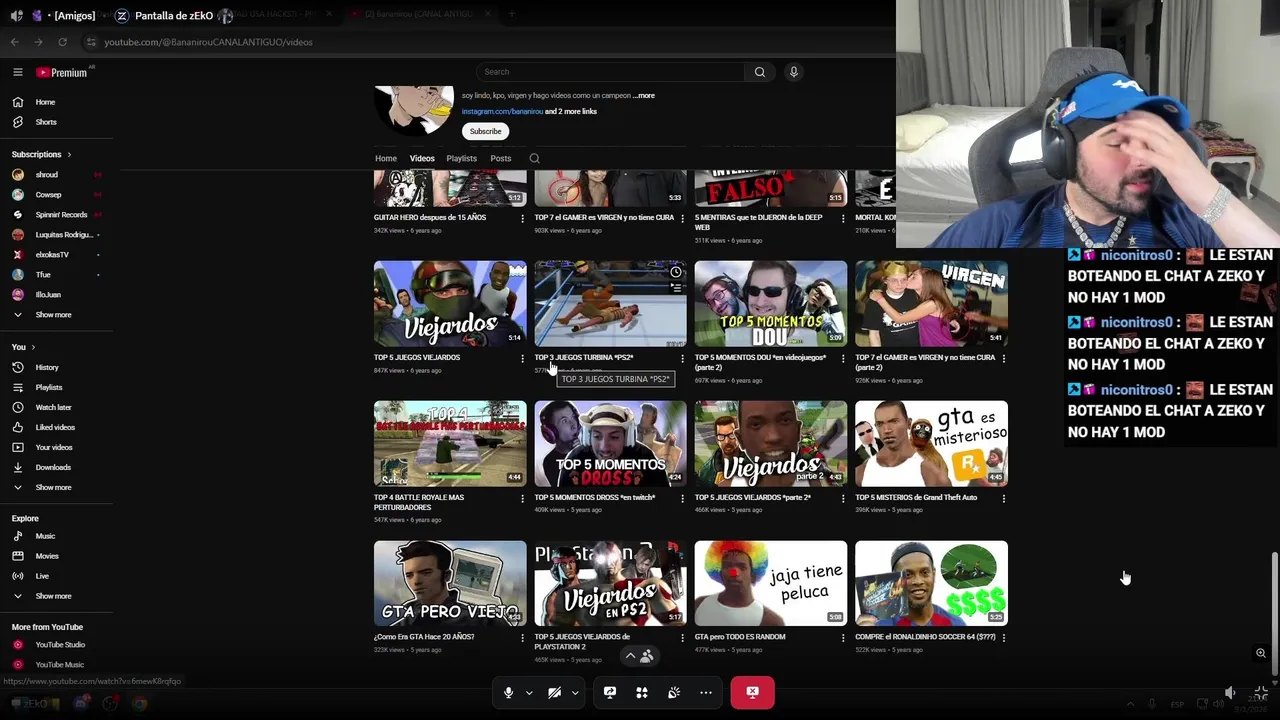This screenshot has height=720, width=1280.
Task: Switch to the channel Playlists tab
Action: coord(461,158)
